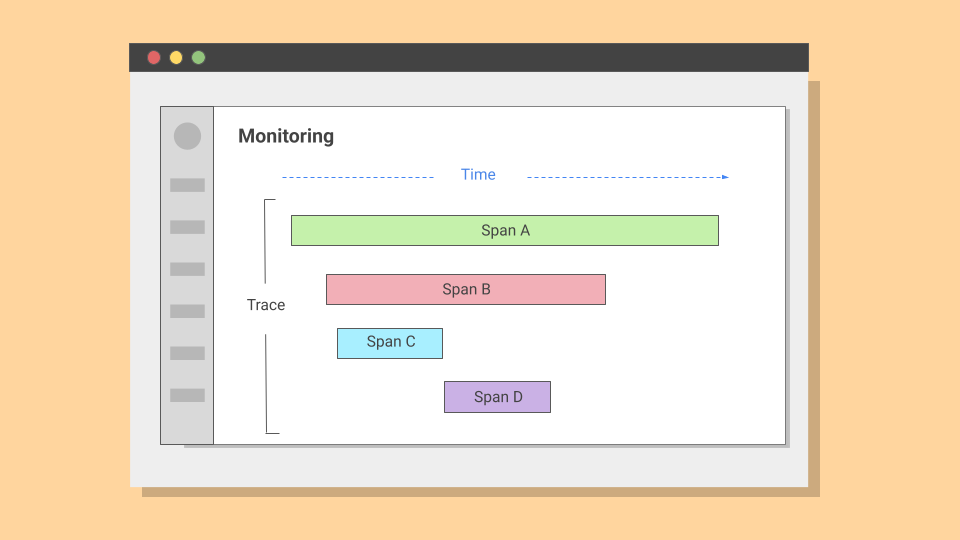Click the green Span A bar
960x540 pixels.
pos(504,230)
